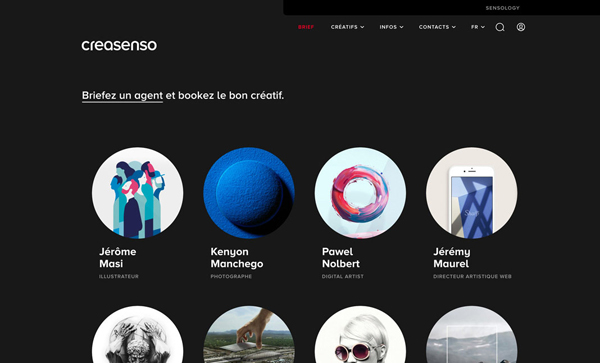Viewport: 600px width, 363px height.
Task: Click the Pawel Nolbert name link
Action: (x=341, y=257)
